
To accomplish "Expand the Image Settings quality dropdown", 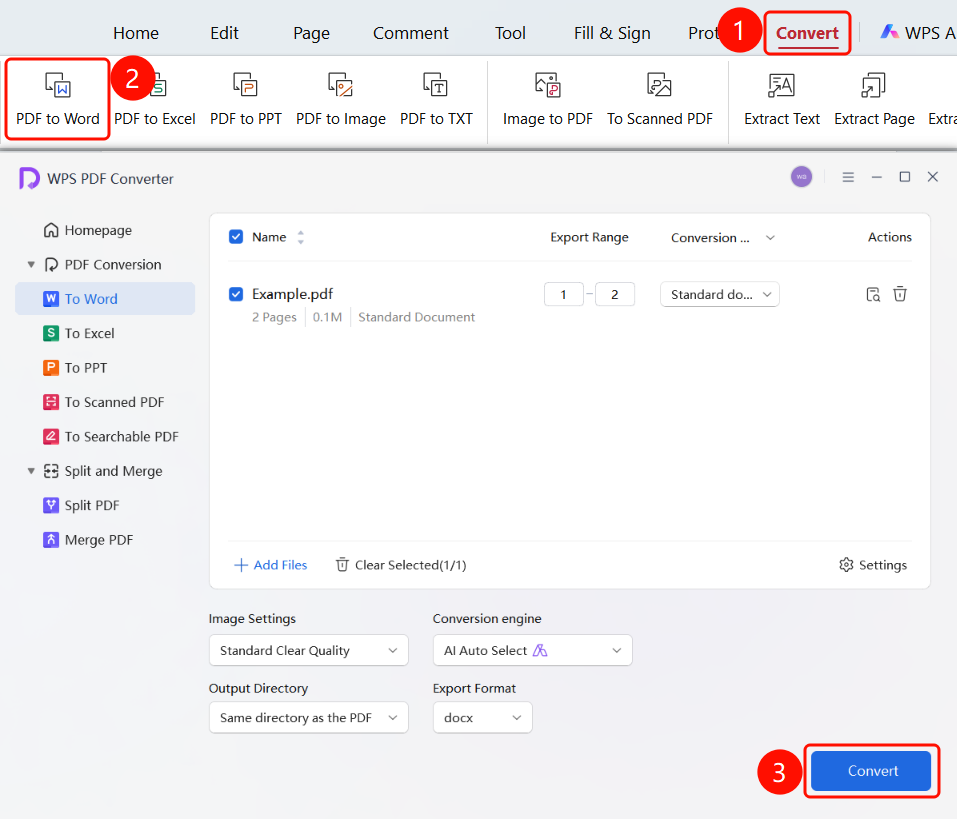I will [308, 651].
